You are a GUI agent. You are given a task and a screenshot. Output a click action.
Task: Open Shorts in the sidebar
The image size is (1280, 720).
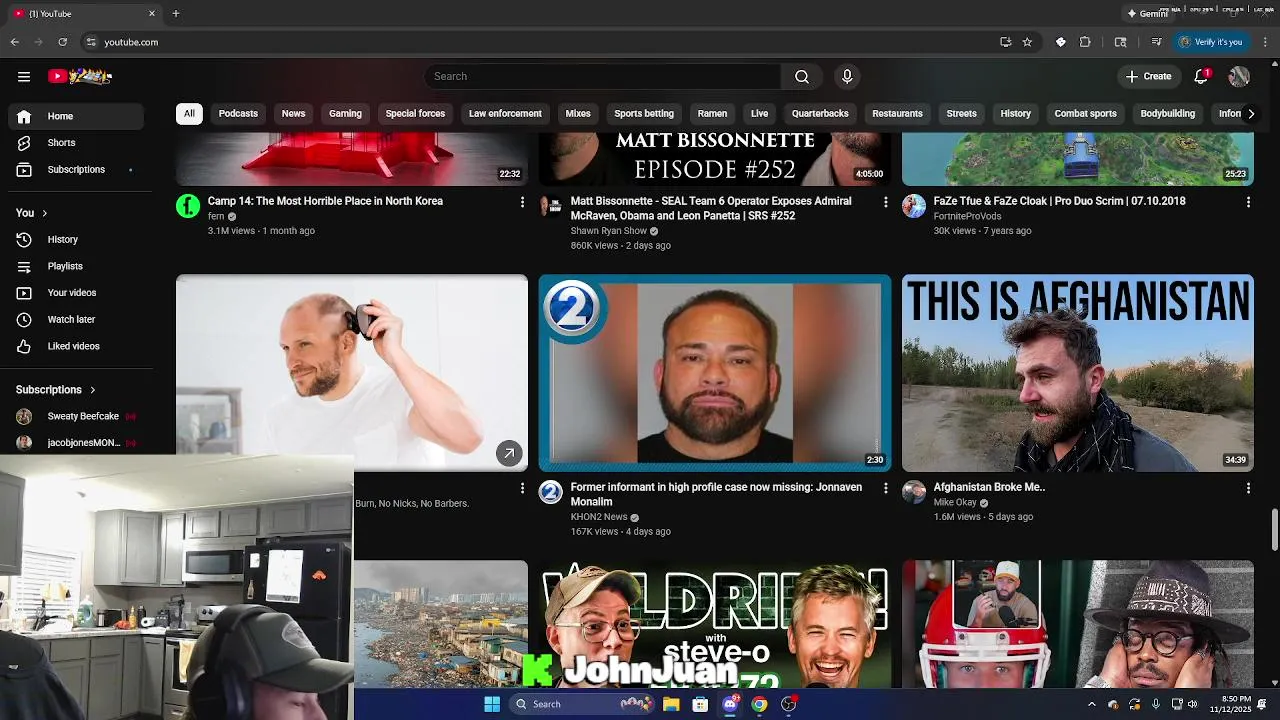point(76,143)
